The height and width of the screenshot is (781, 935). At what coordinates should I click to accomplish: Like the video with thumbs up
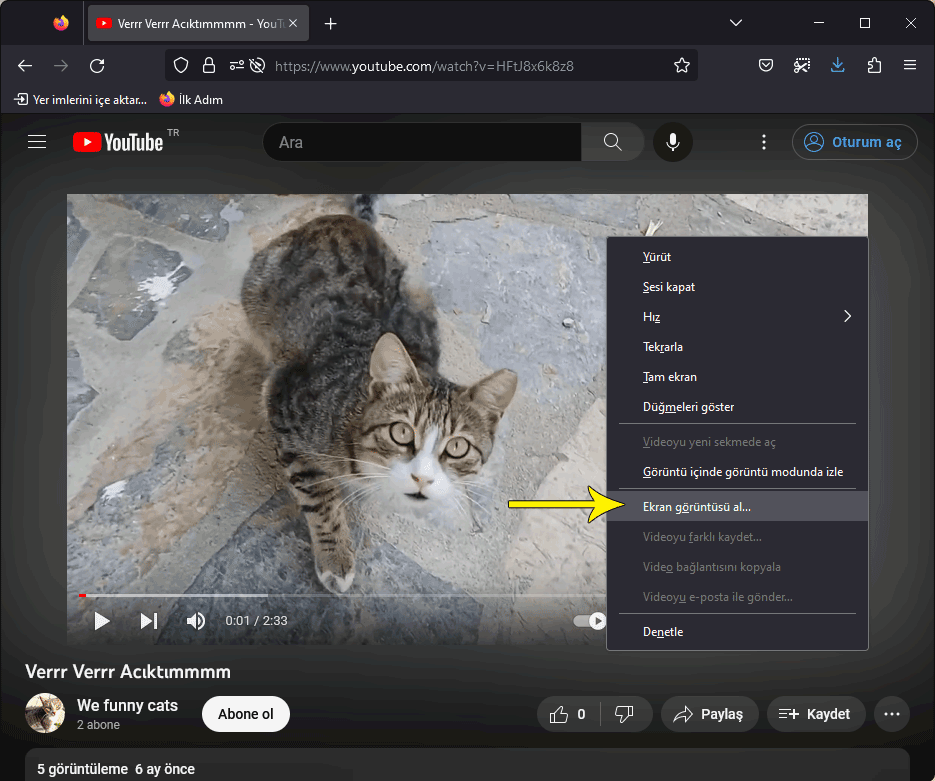[568, 714]
